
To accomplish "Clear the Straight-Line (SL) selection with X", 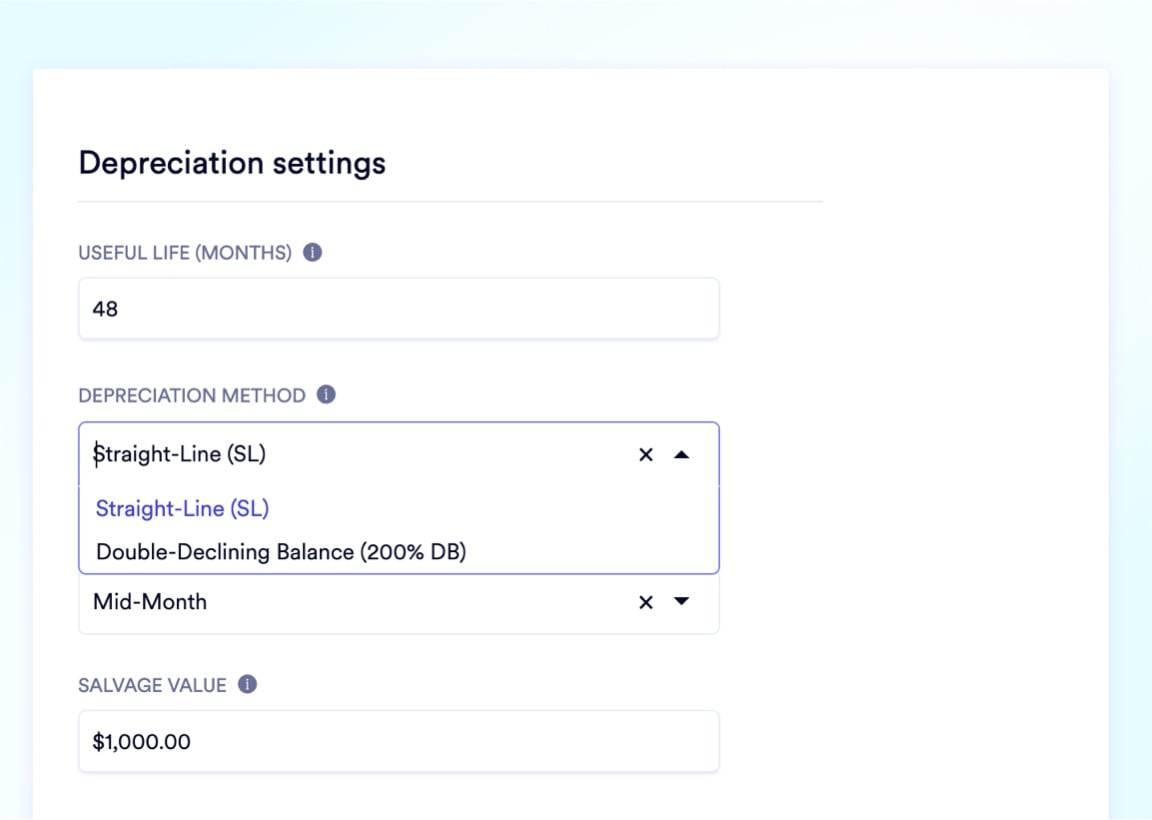I will coord(646,455).
